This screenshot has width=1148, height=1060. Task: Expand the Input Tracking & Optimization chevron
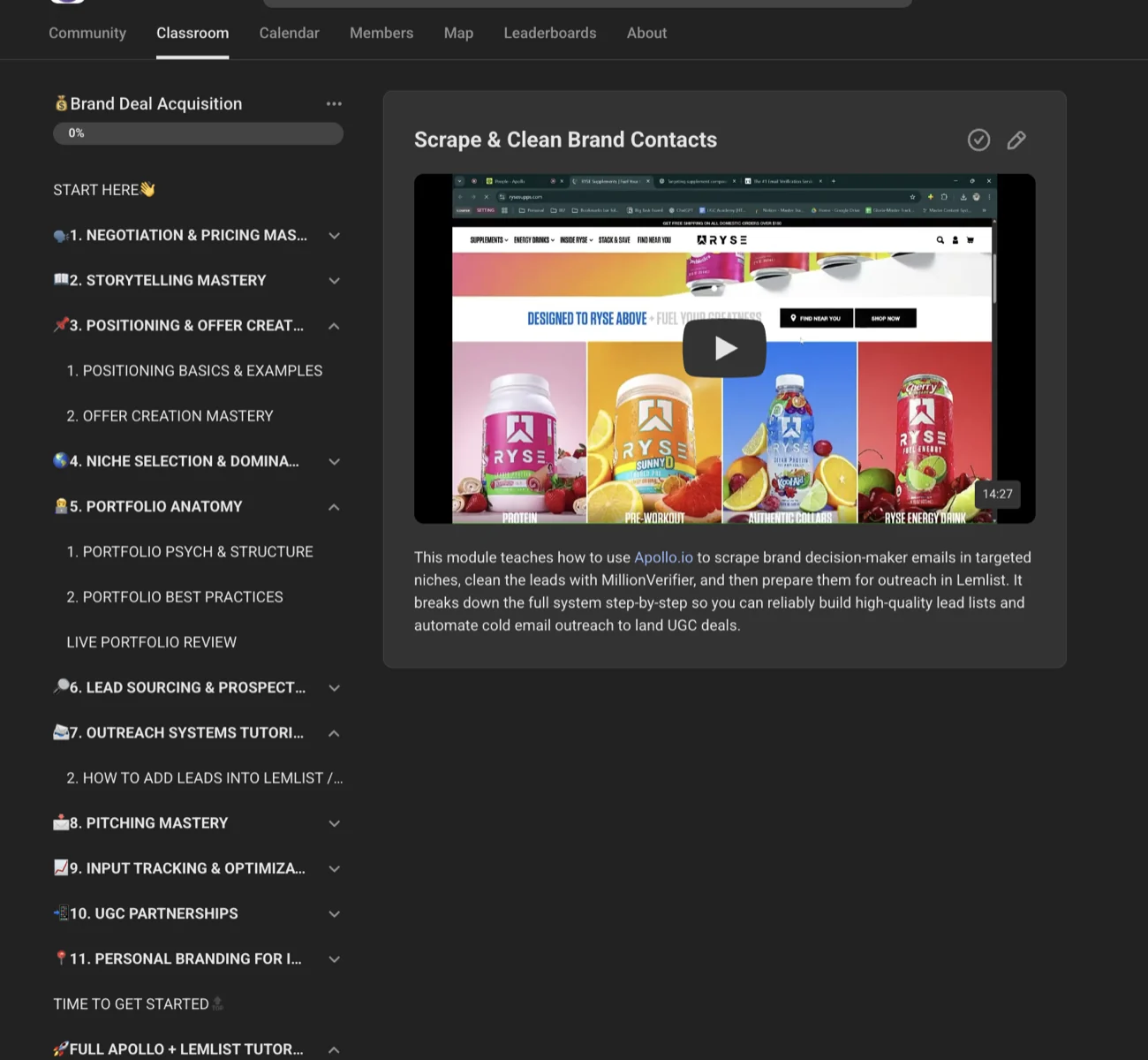[334, 868]
